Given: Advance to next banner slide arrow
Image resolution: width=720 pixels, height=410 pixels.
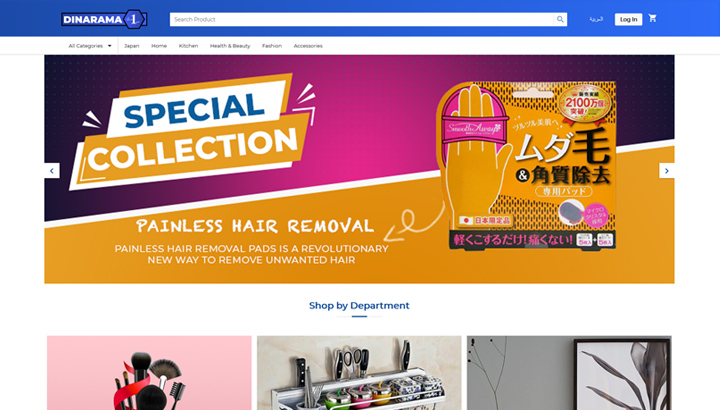Looking at the screenshot, I should click(667, 171).
